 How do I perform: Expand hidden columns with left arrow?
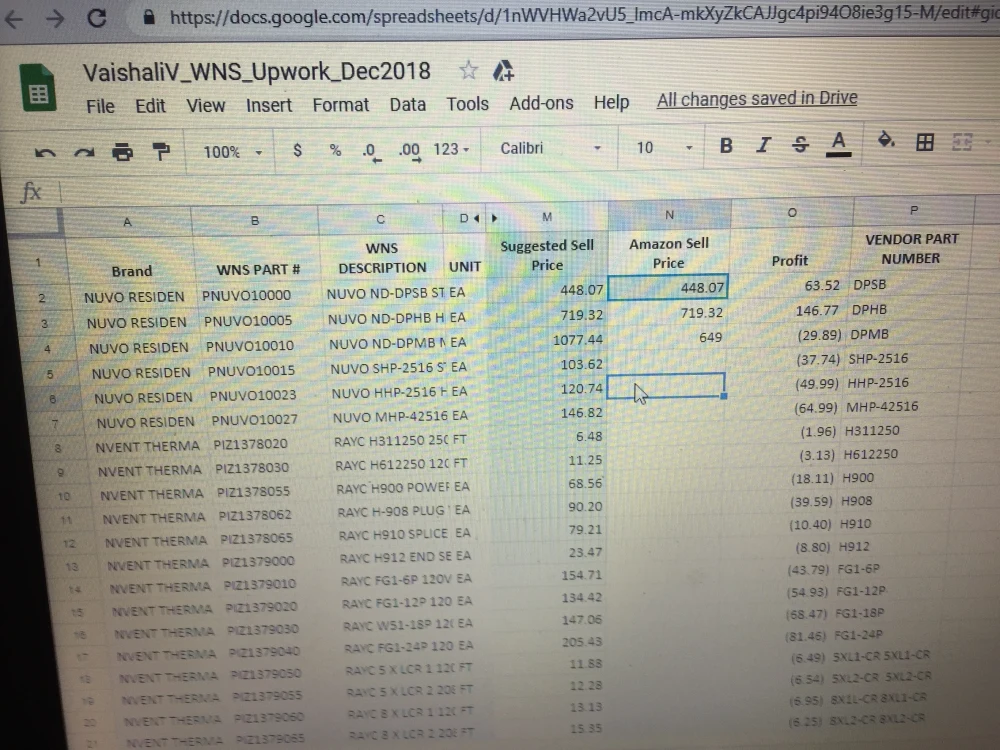(476, 218)
